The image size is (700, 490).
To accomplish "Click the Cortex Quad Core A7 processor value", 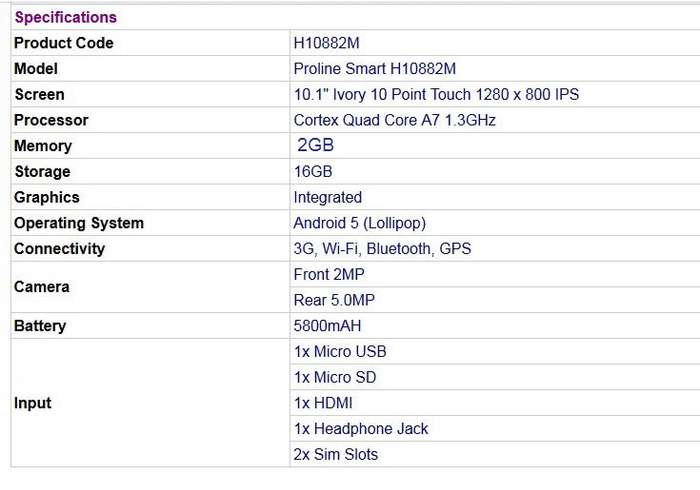I will click(x=395, y=120).
